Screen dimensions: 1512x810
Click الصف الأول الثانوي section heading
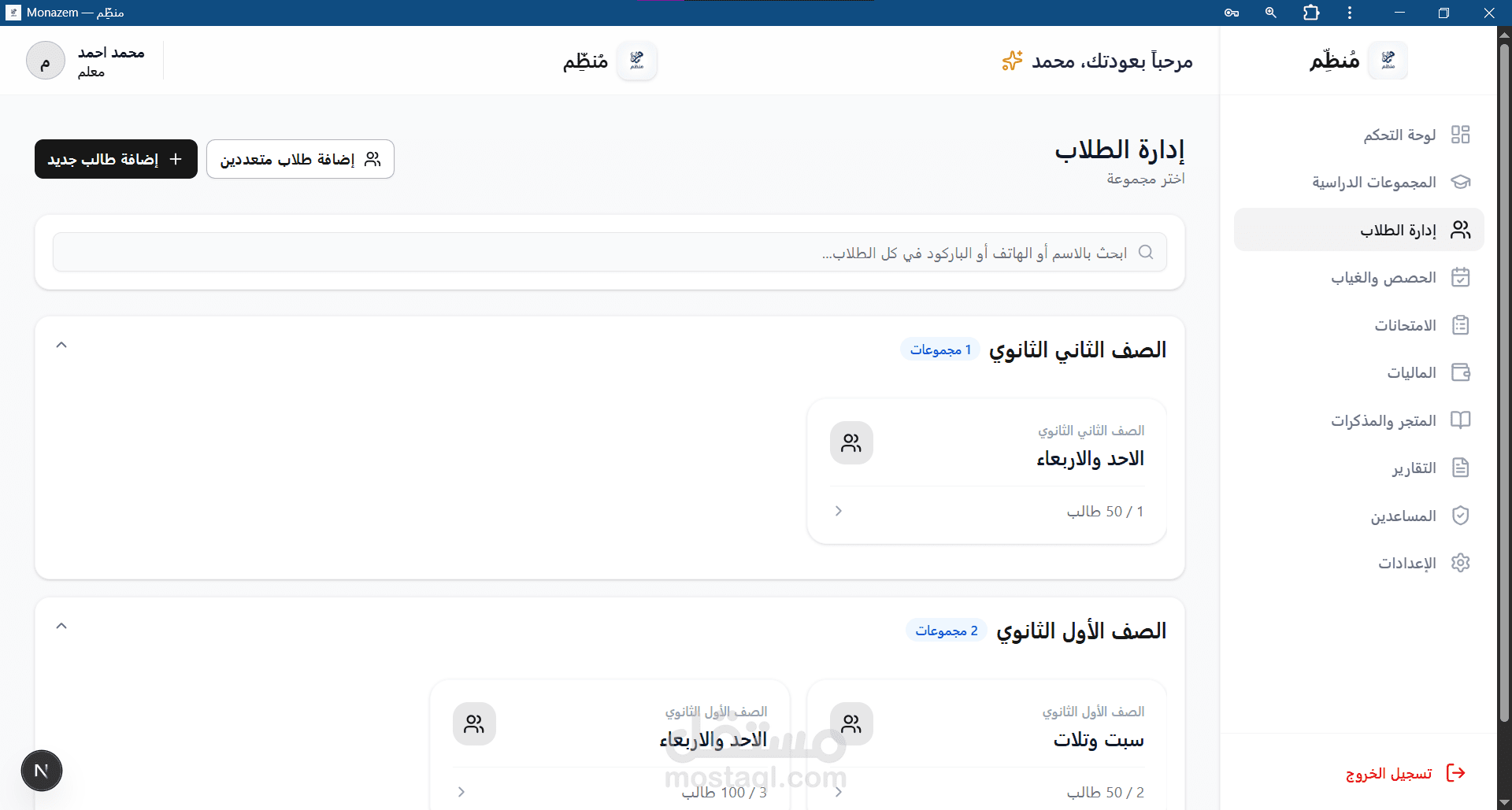(x=1081, y=631)
